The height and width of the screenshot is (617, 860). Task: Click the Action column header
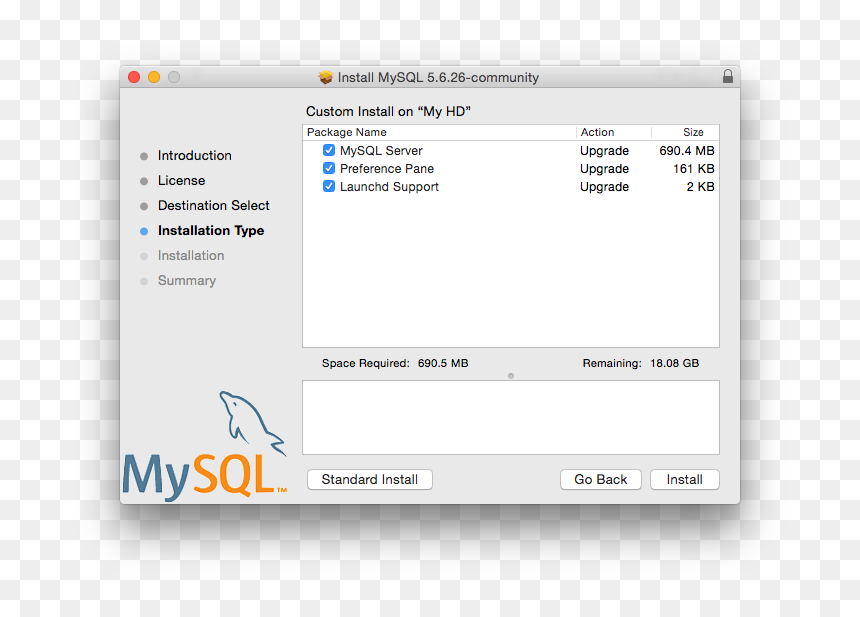click(597, 132)
